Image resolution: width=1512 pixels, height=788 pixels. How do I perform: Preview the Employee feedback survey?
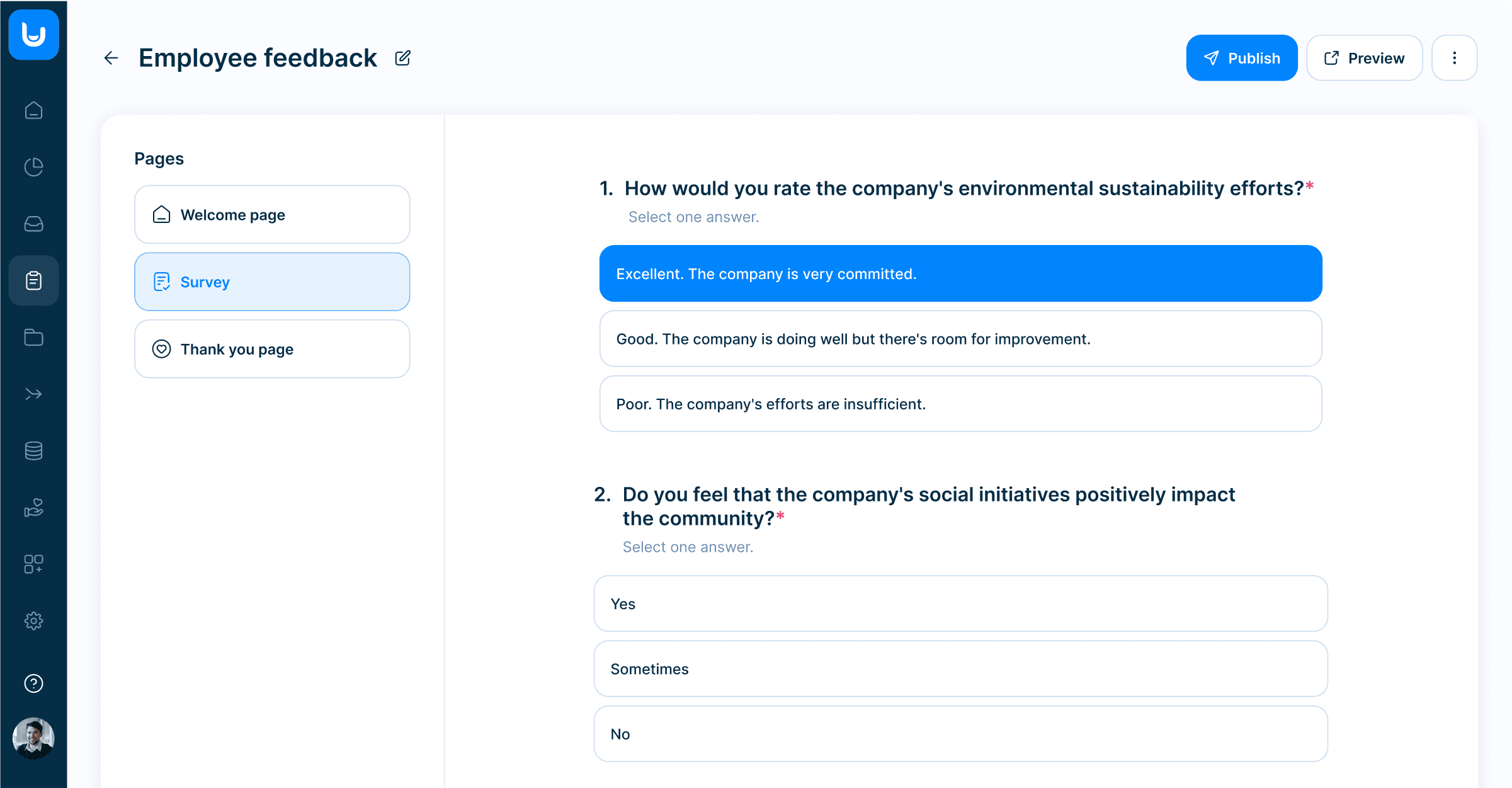point(1364,57)
